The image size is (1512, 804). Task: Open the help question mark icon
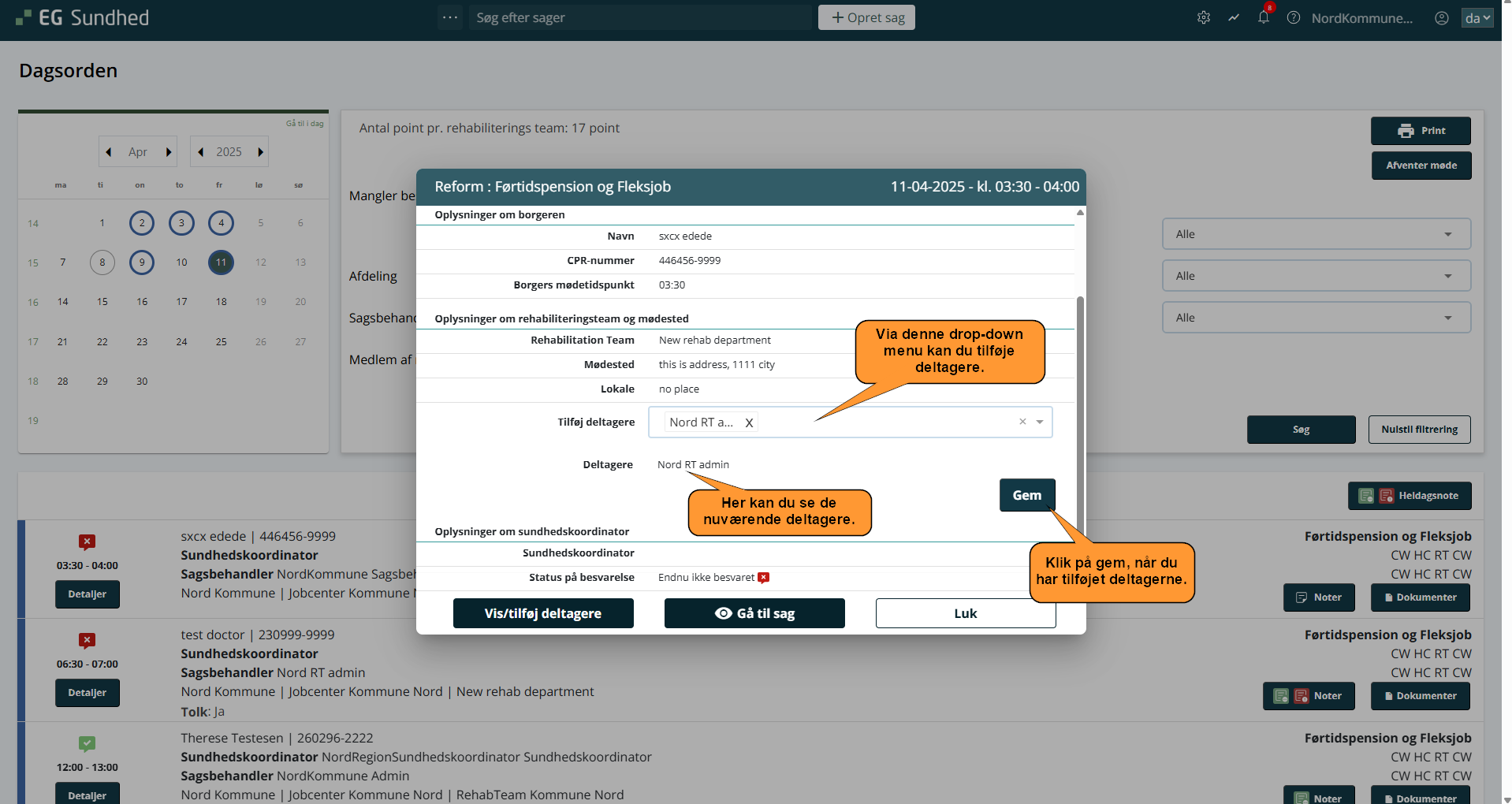pos(1293,17)
